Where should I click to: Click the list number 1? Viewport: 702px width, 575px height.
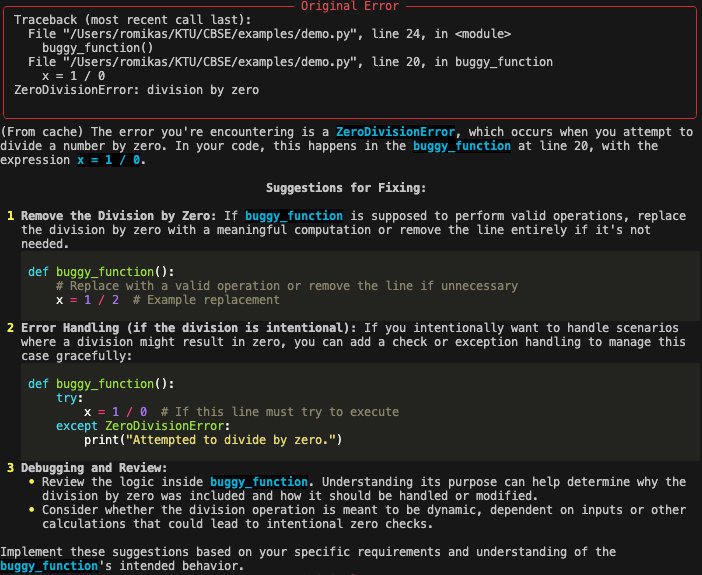click(10, 216)
